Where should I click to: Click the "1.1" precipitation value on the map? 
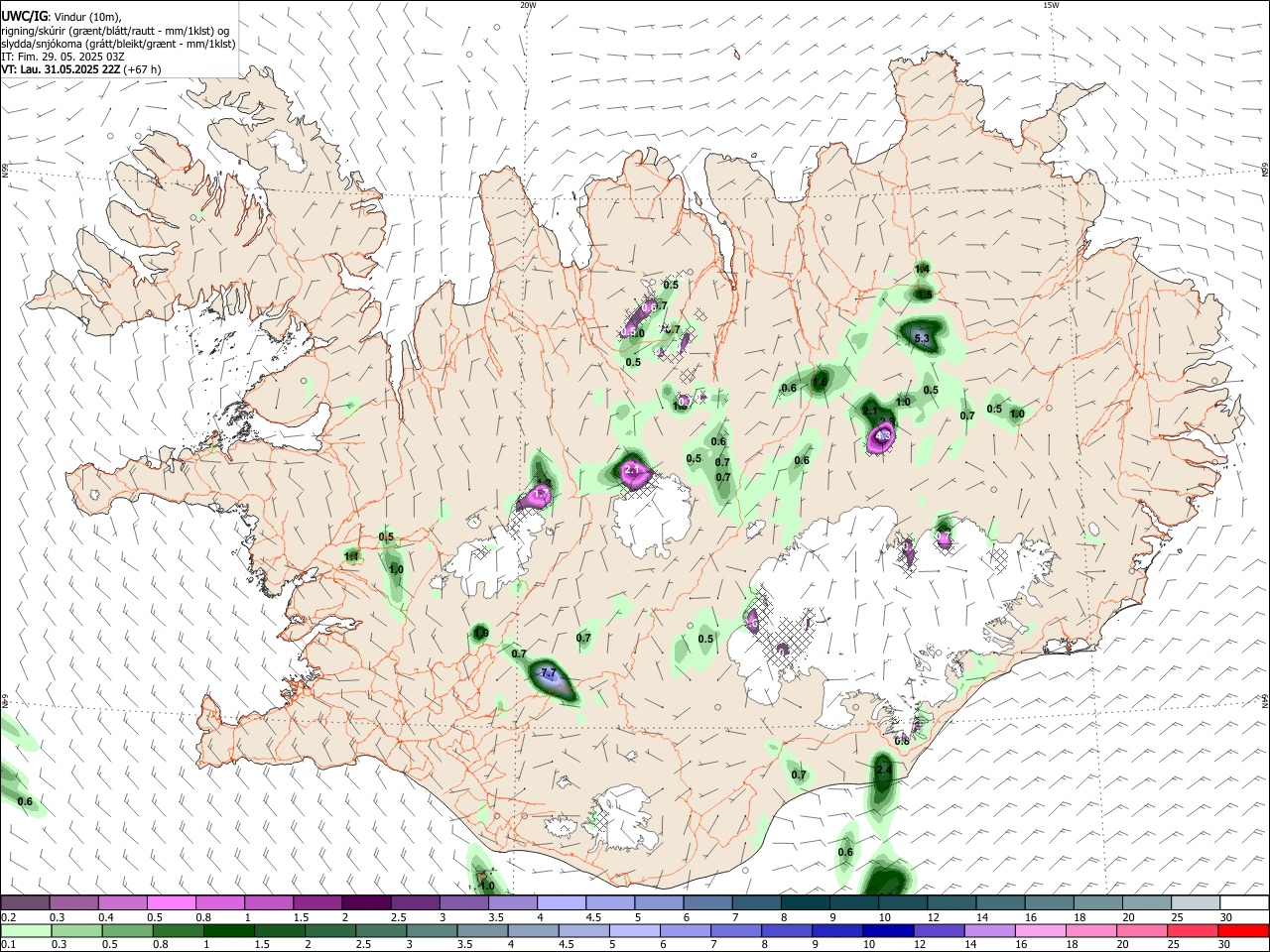(351, 556)
